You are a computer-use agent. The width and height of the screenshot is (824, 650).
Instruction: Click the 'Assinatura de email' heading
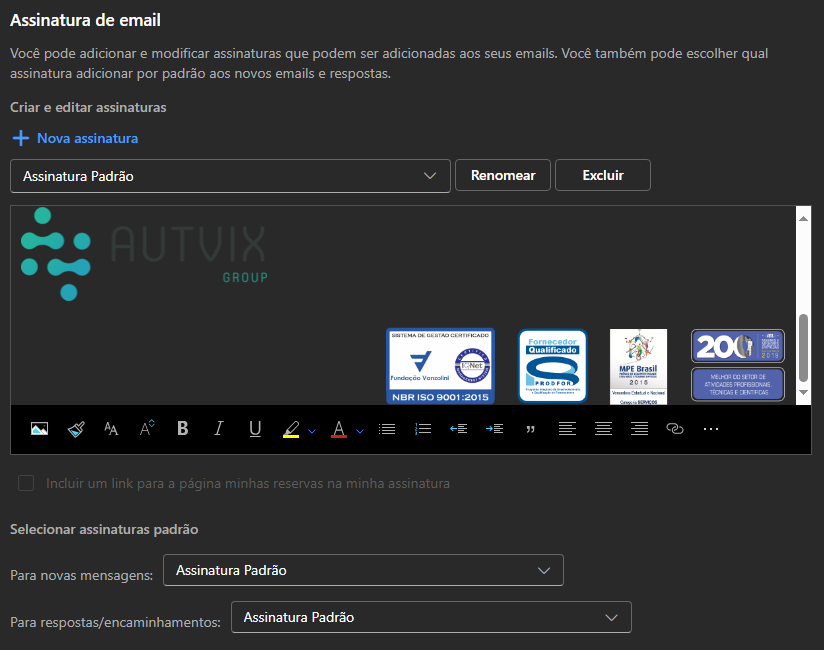pyautogui.click(x=85, y=20)
